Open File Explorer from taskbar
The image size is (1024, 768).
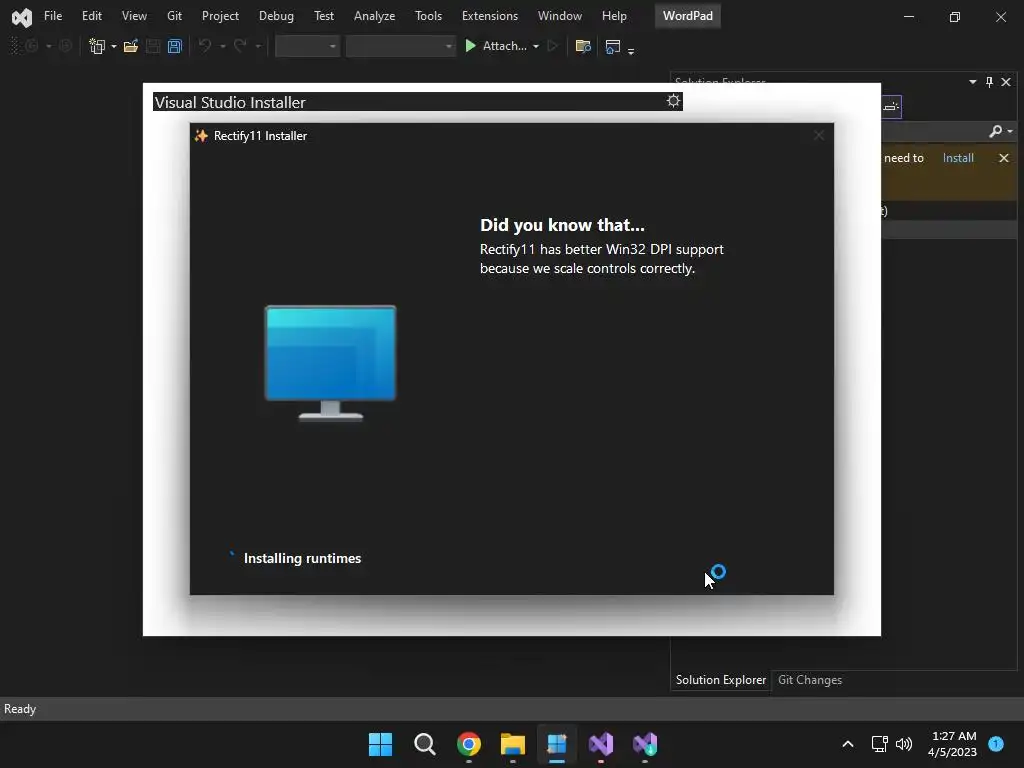pyautogui.click(x=513, y=744)
